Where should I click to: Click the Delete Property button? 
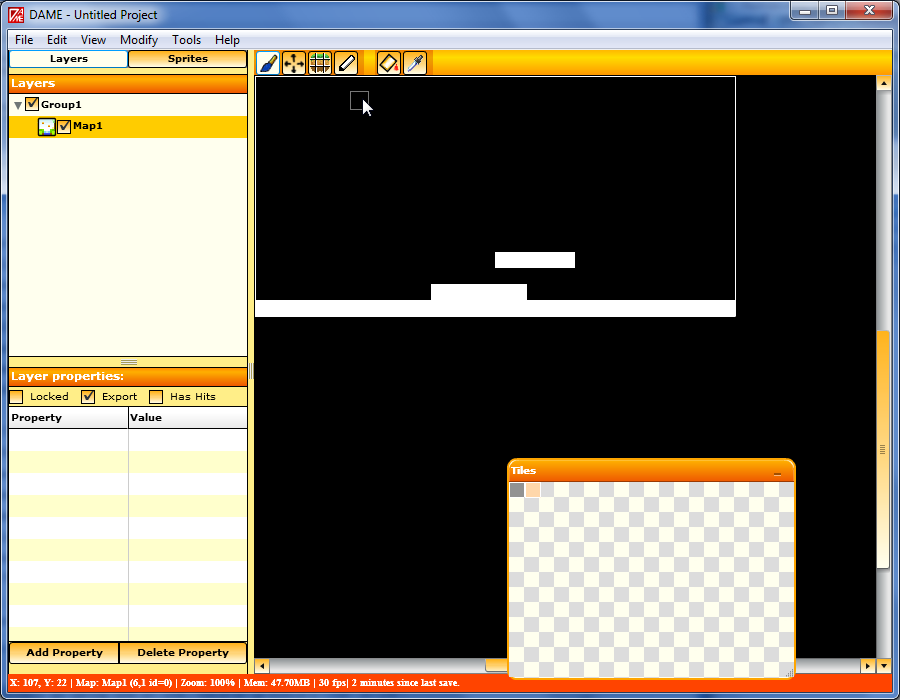[x=183, y=652]
